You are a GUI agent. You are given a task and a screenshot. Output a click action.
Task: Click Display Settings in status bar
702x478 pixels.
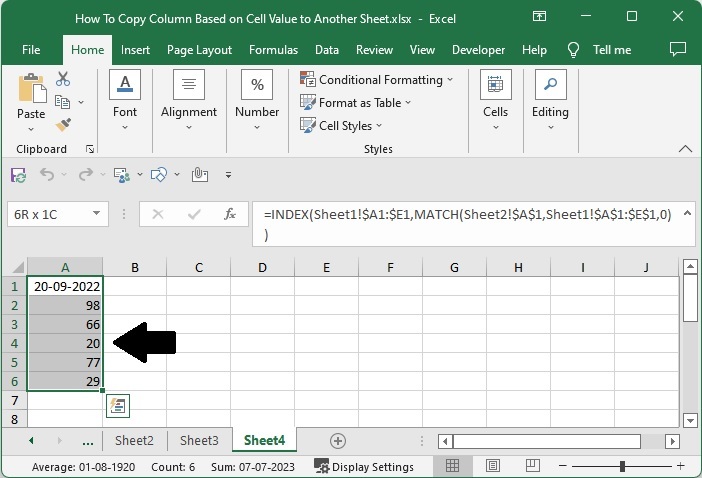coord(364,467)
